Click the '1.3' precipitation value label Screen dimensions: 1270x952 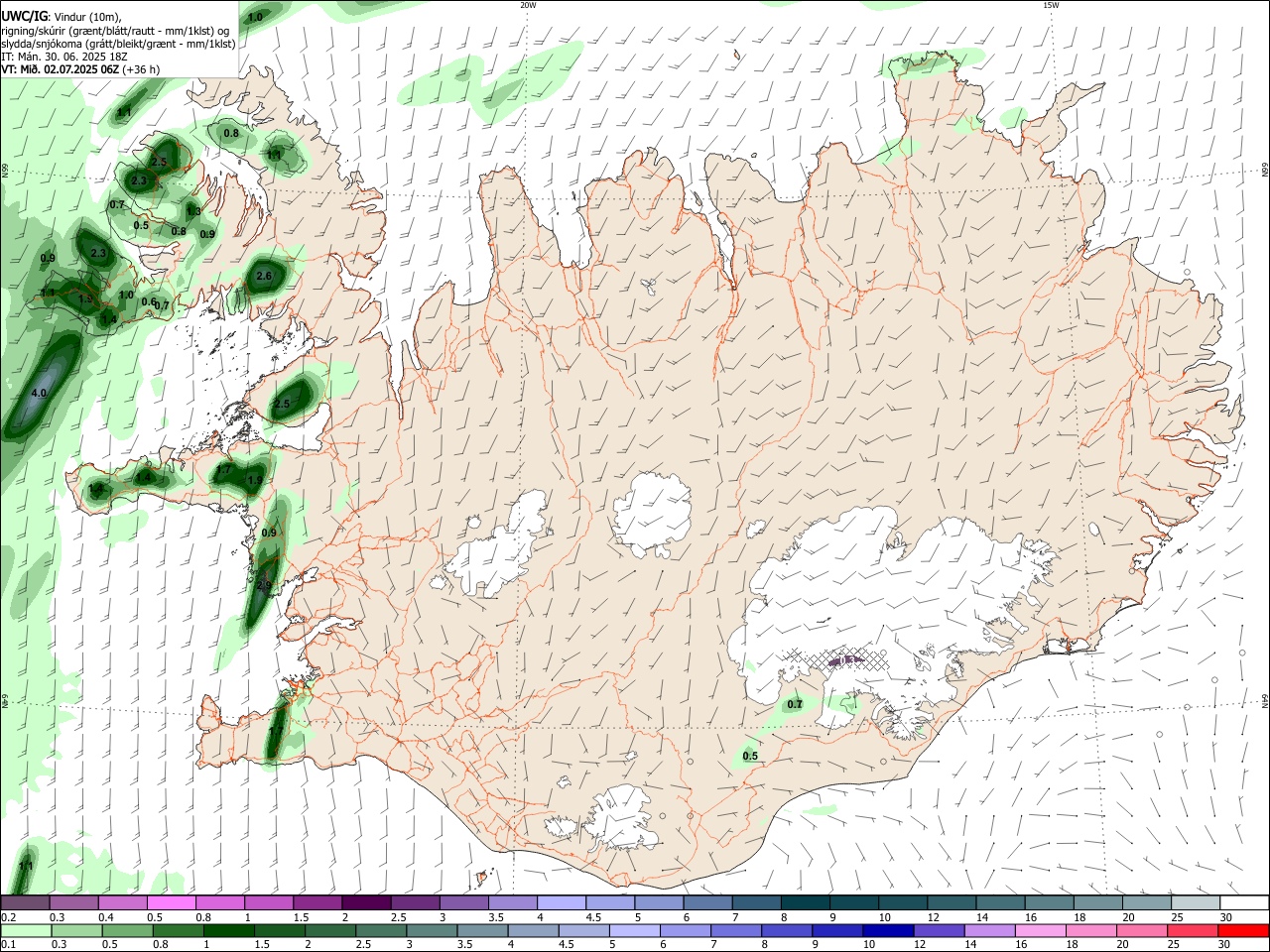coord(193,211)
